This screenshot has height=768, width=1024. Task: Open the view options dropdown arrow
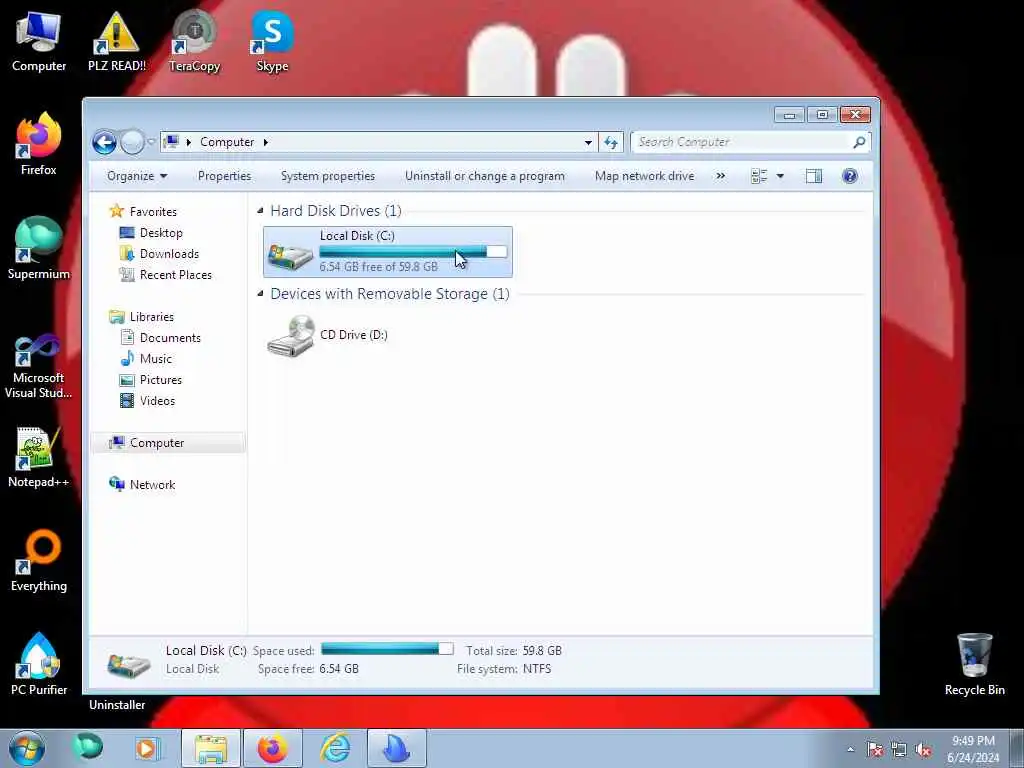[x=780, y=176]
